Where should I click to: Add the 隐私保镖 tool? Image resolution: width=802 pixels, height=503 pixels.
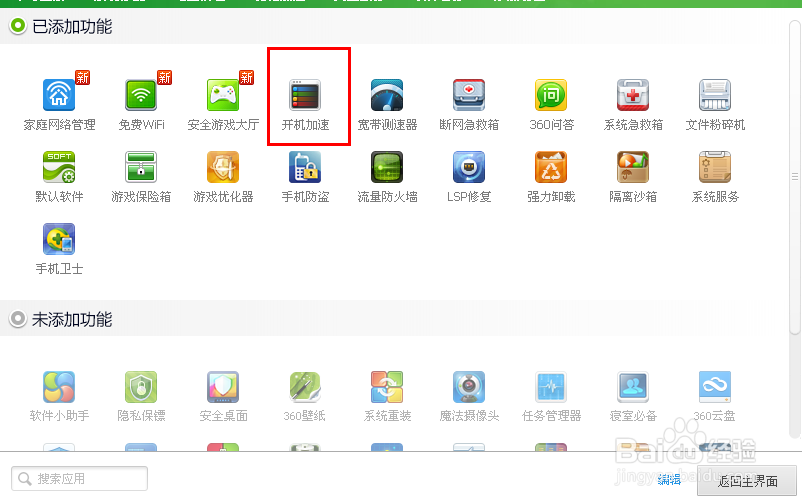click(141, 387)
